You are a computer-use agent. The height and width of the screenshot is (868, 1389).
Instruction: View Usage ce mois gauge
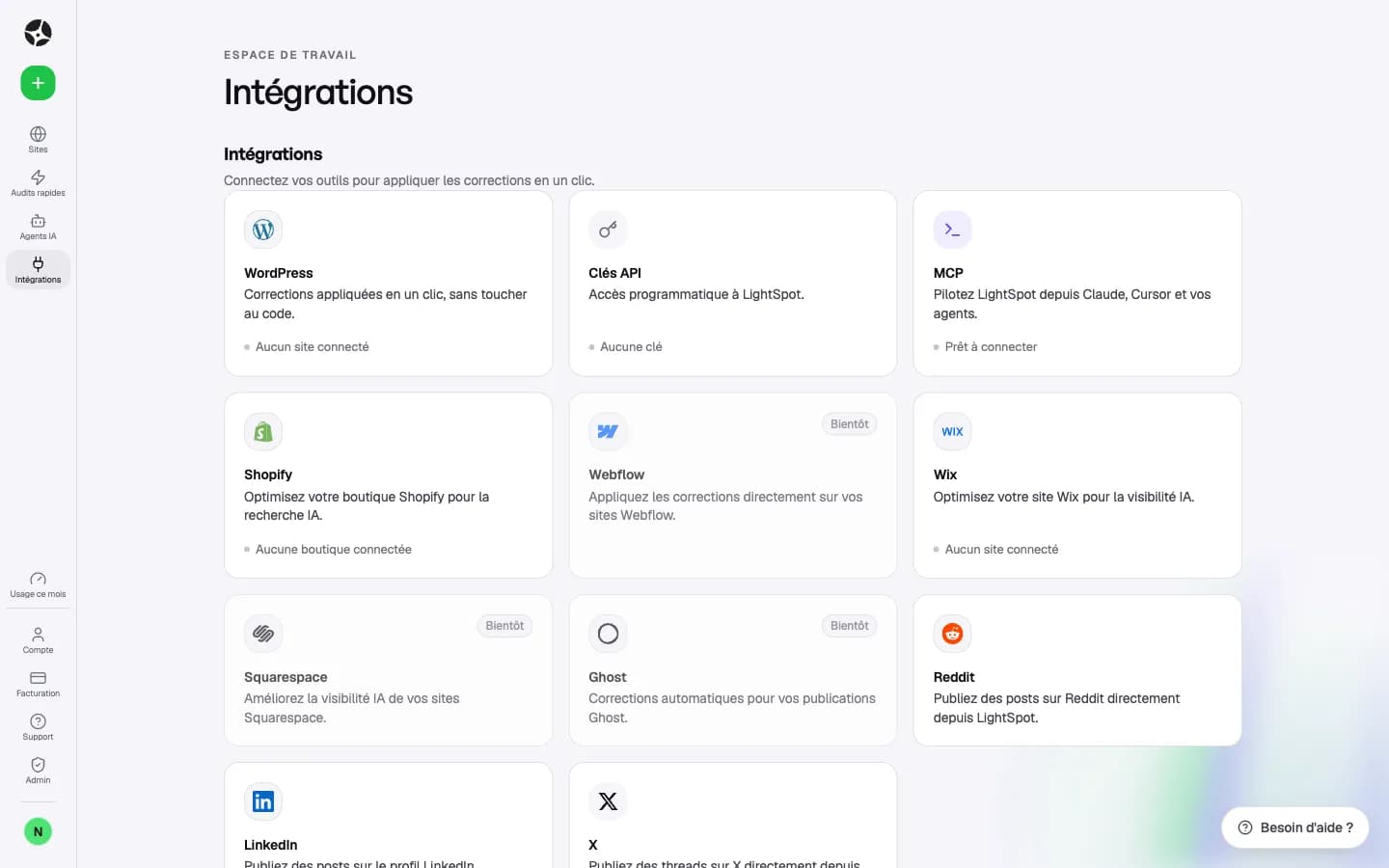click(x=38, y=584)
